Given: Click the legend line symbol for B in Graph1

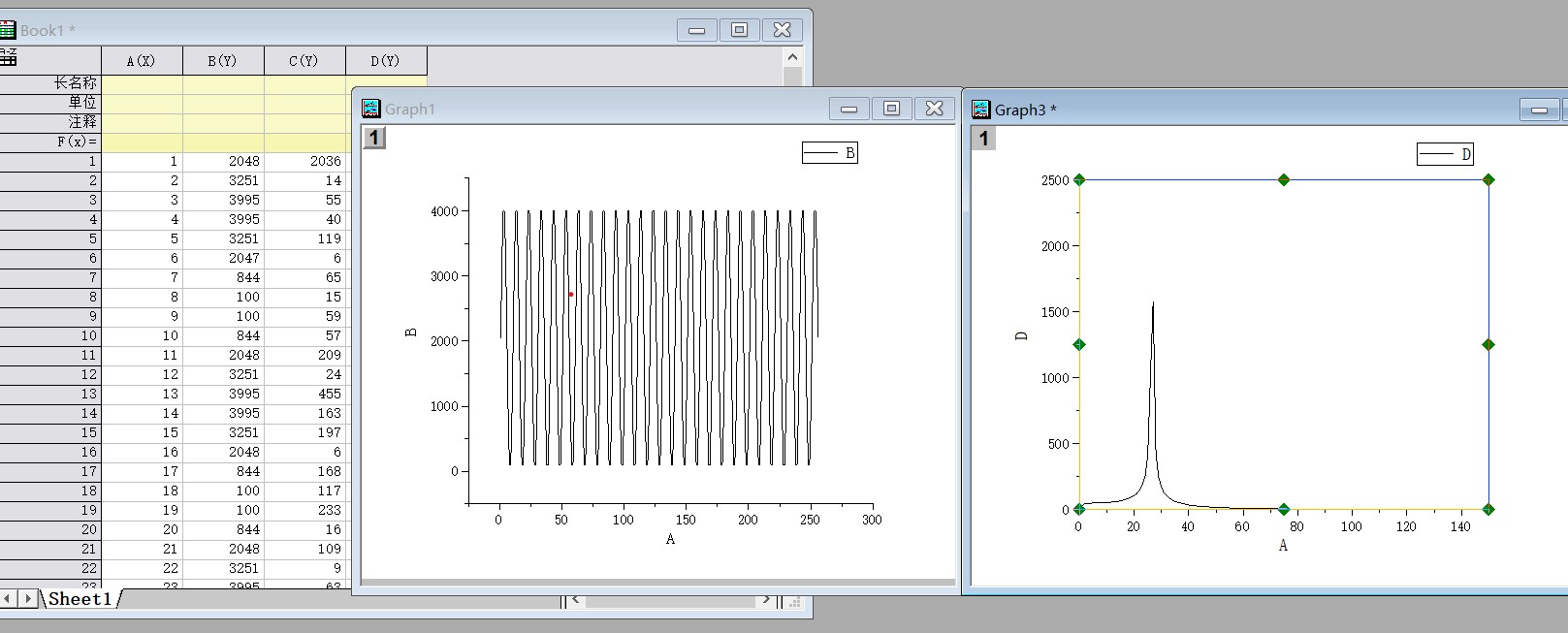Looking at the screenshot, I should pyautogui.click(x=820, y=153).
